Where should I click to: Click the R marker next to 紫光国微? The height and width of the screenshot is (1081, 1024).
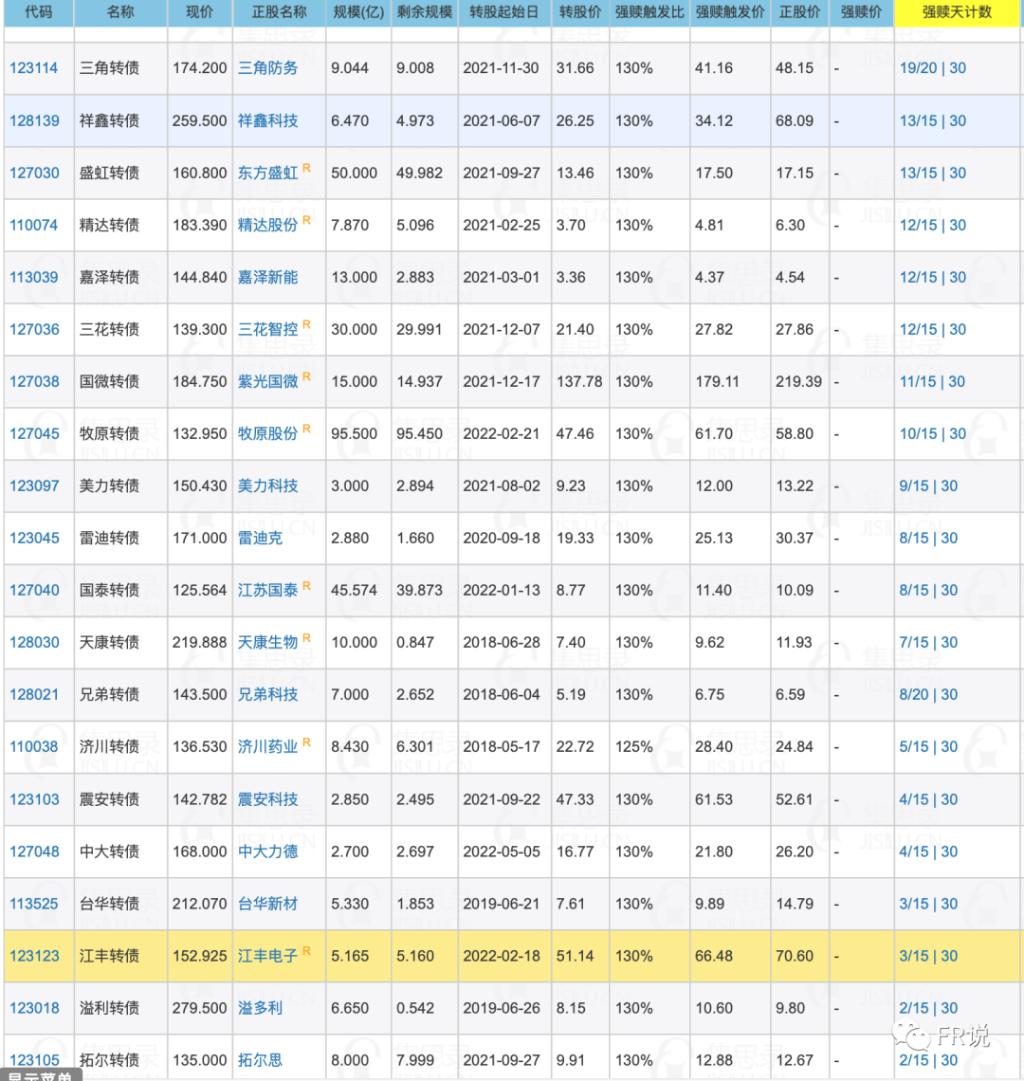307,376
